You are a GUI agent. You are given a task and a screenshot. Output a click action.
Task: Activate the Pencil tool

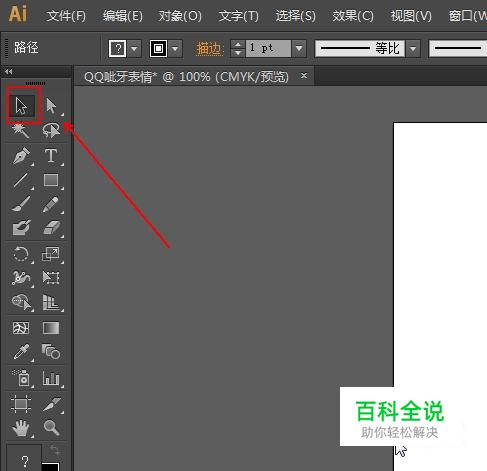(51, 204)
